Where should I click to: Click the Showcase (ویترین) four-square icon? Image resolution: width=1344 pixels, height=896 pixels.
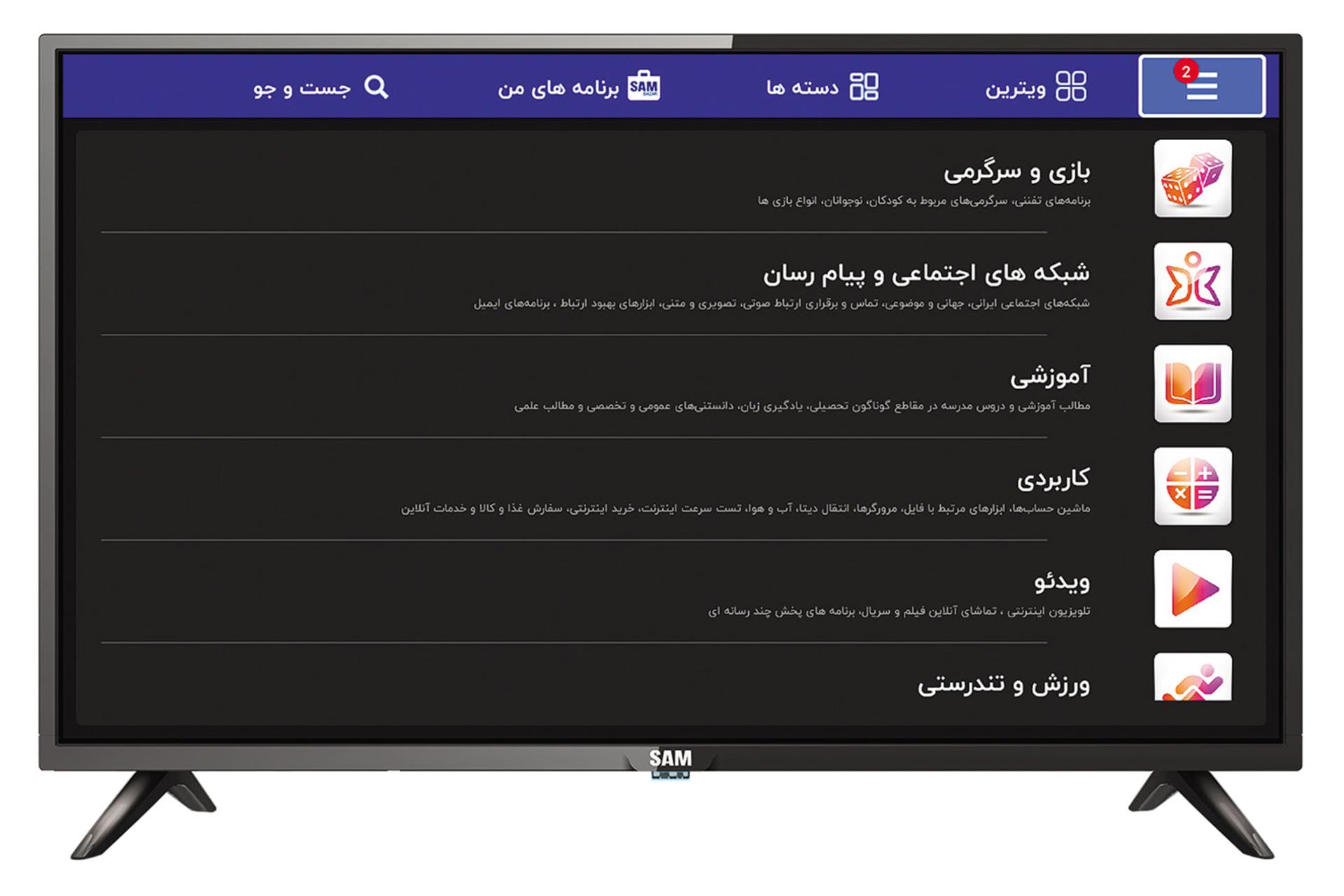(1070, 87)
